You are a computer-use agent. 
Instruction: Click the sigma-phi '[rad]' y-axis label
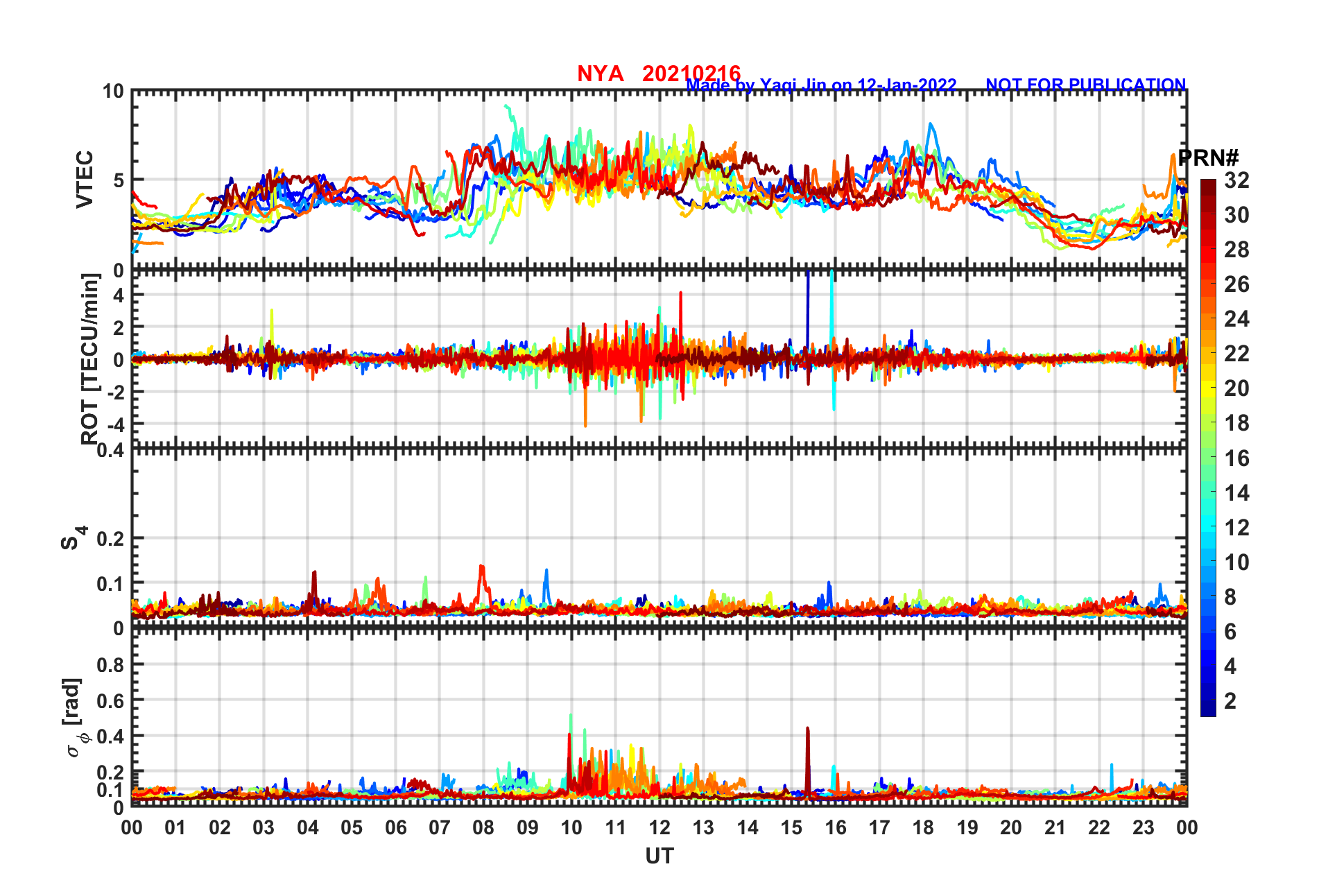tap(73, 718)
